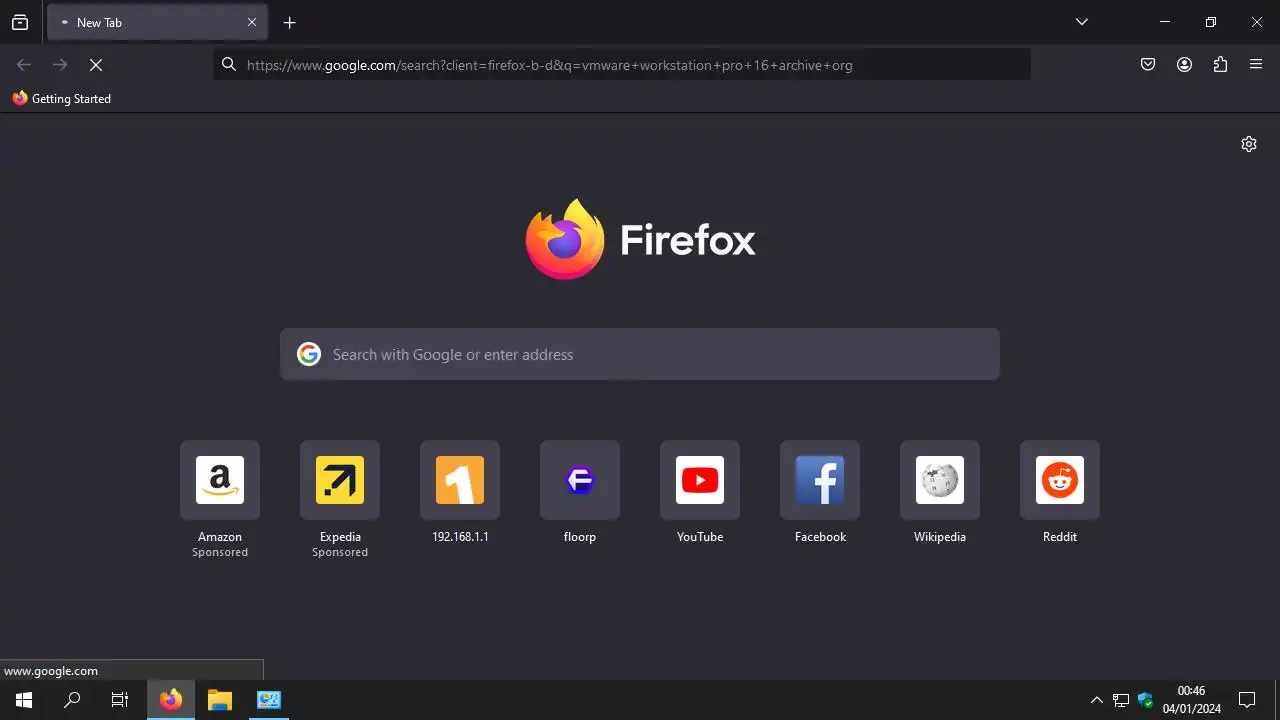Open the Windows Start menu
1280x720 pixels.
24,700
